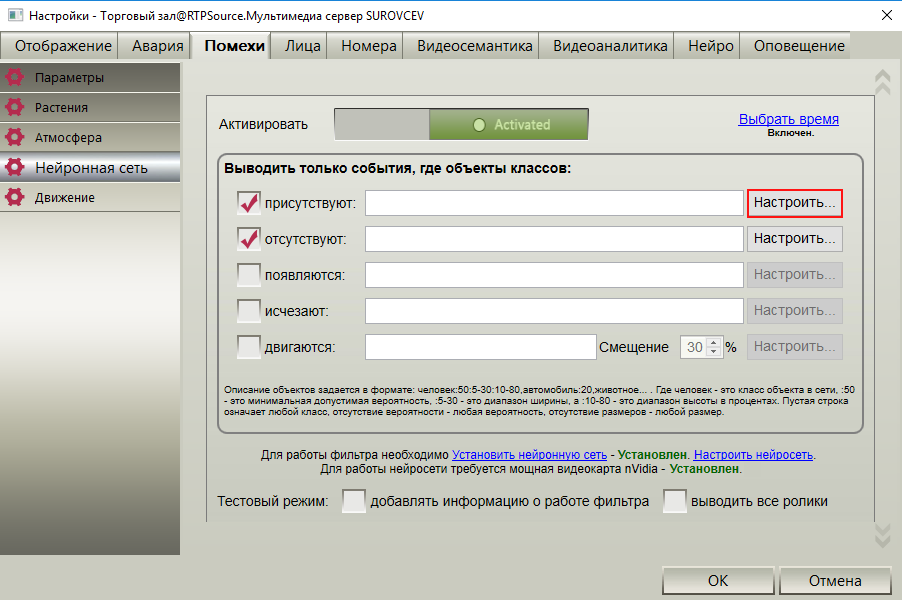Click the присутствуют classes text field
The width and height of the screenshot is (902, 600).
click(x=555, y=203)
